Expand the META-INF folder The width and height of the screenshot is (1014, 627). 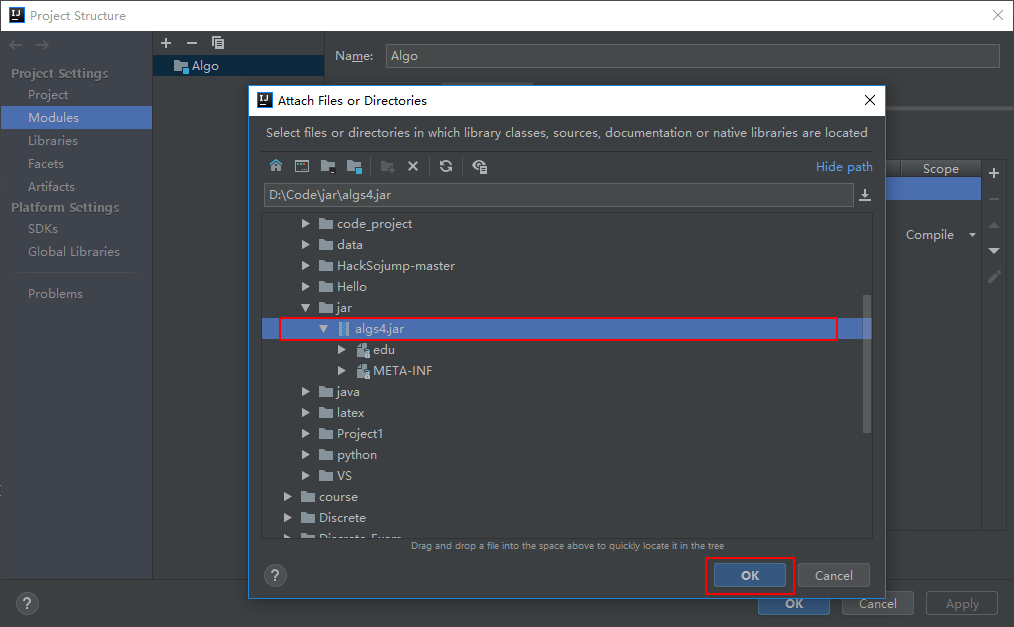tap(342, 371)
